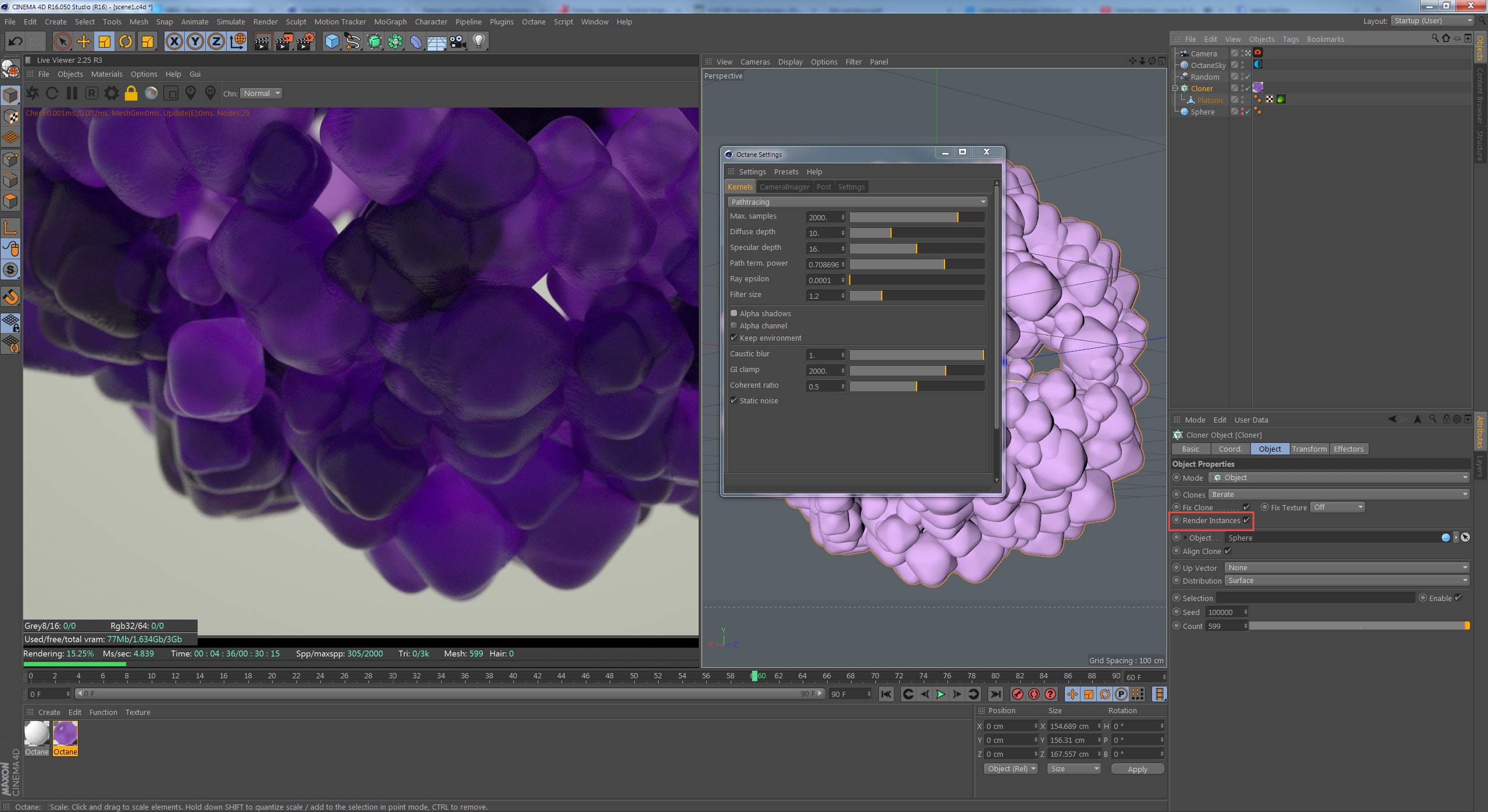Click the Live Viewer lock icon
The height and width of the screenshot is (812, 1488).
coord(131,93)
